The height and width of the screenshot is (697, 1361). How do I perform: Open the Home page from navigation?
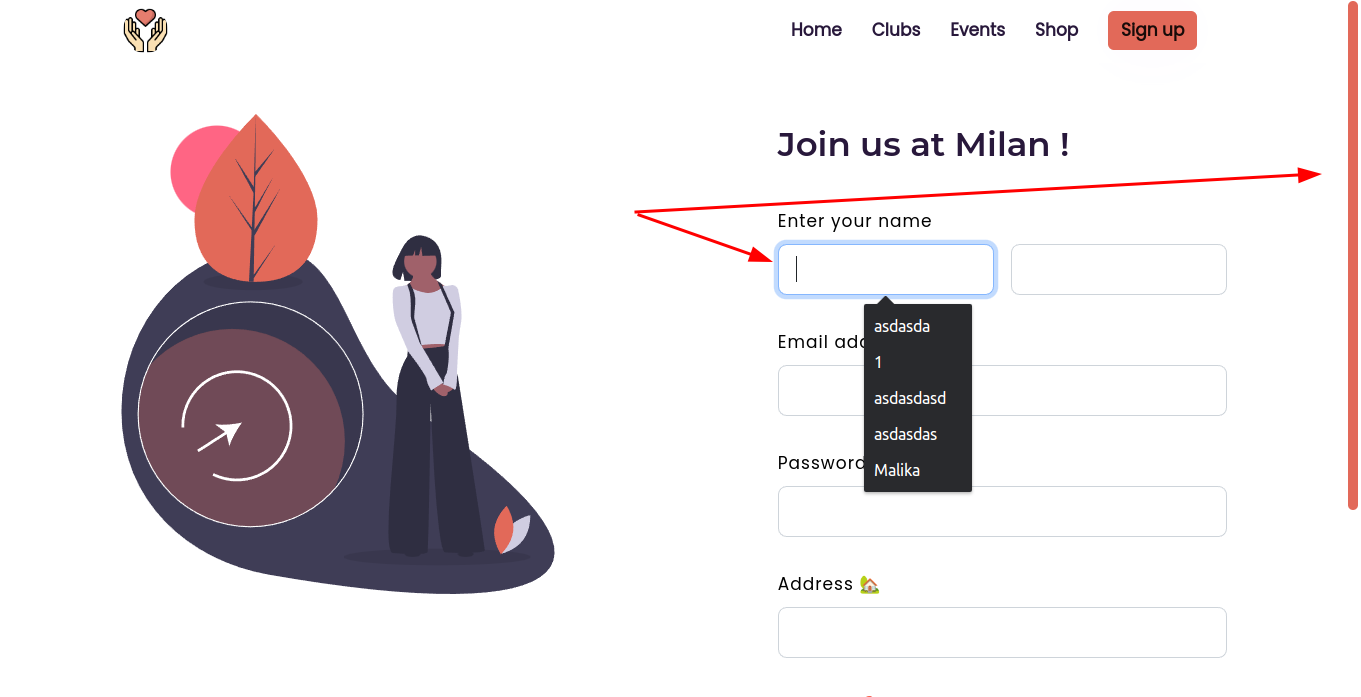[x=816, y=30]
